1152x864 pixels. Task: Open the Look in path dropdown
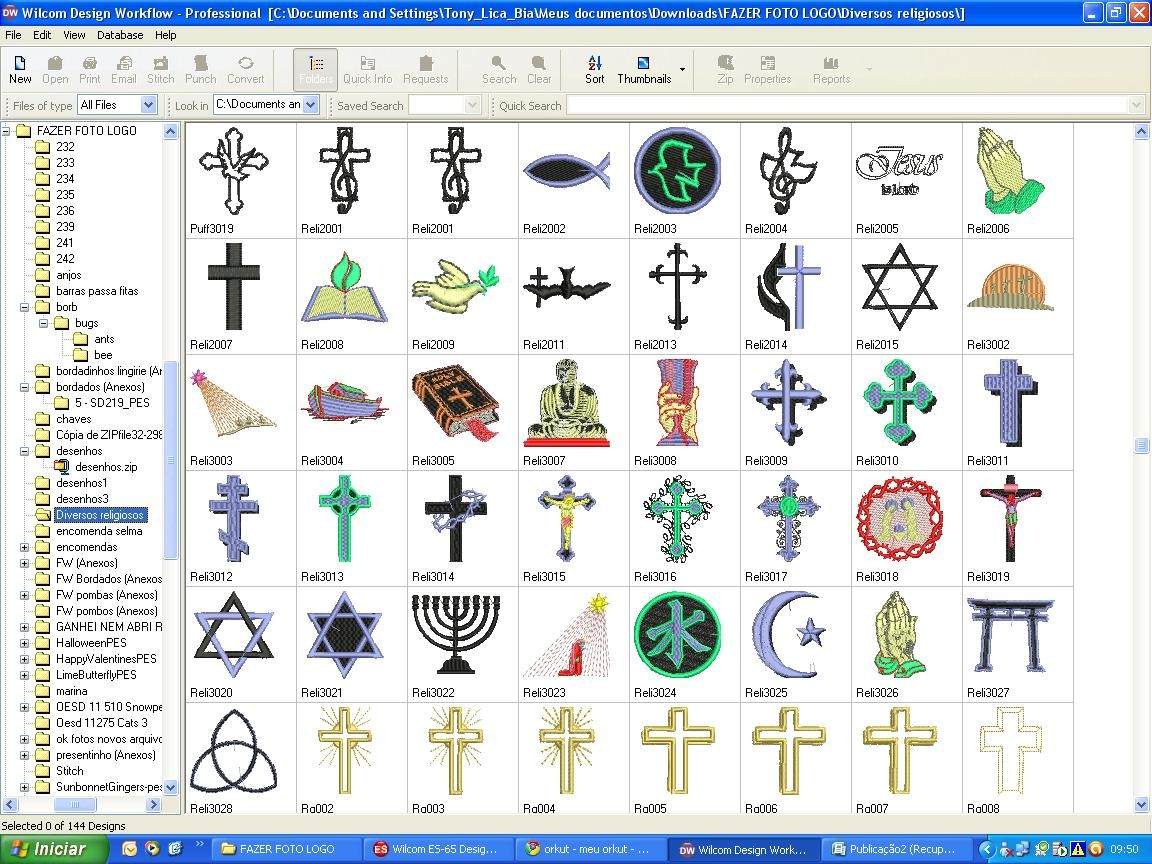(x=310, y=105)
